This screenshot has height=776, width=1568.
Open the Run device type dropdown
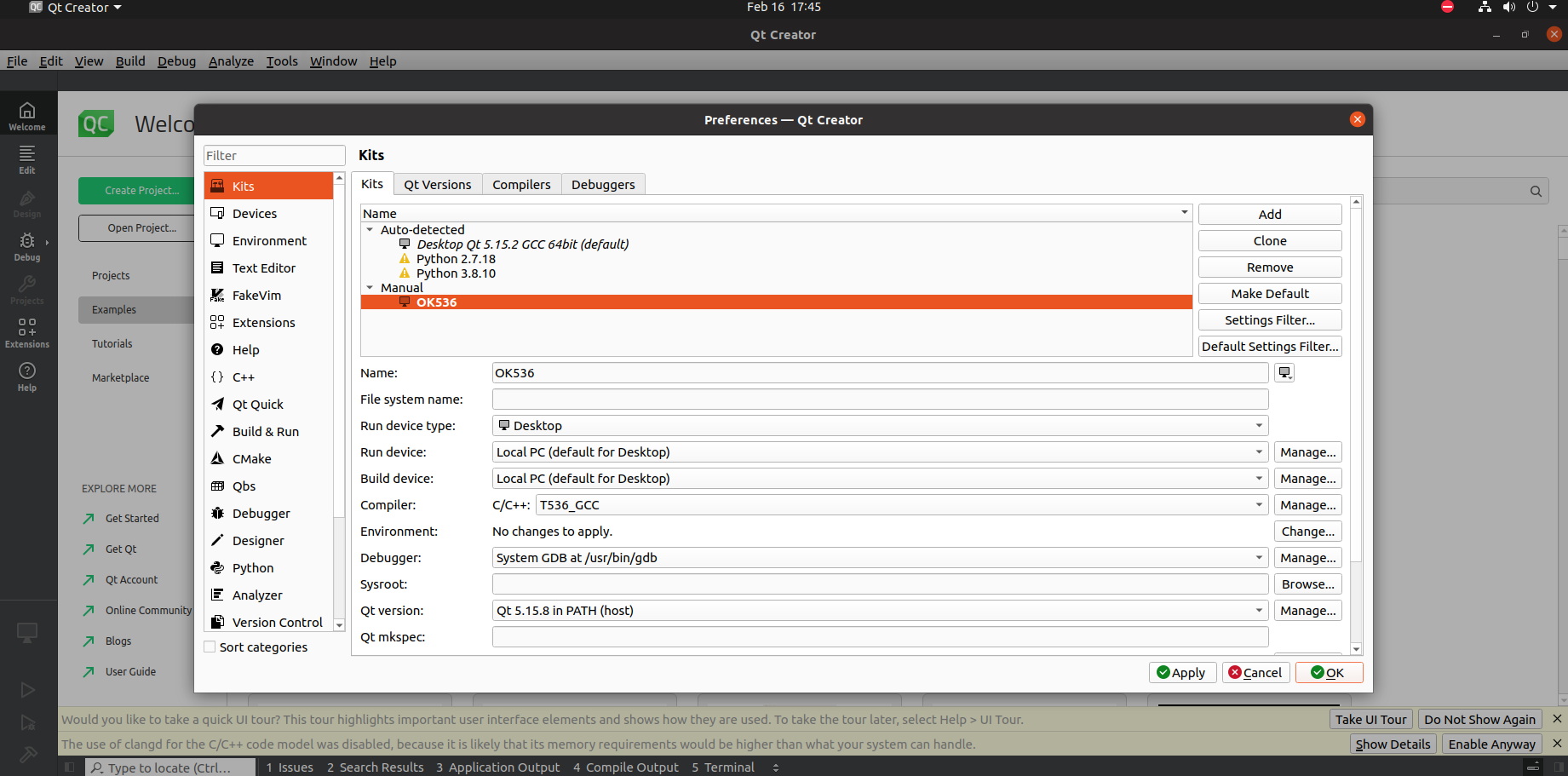pos(880,426)
